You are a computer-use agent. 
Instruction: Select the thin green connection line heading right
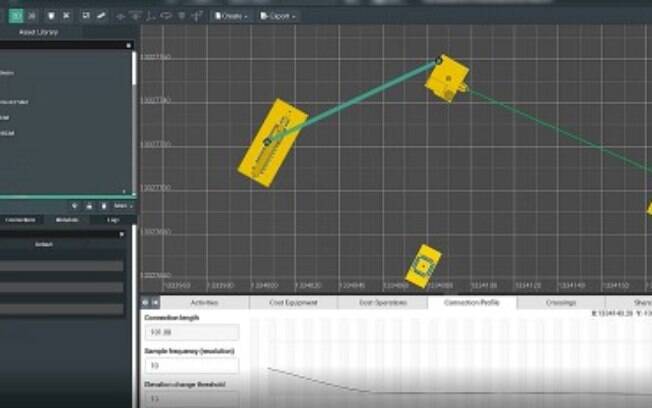pyautogui.click(x=557, y=129)
